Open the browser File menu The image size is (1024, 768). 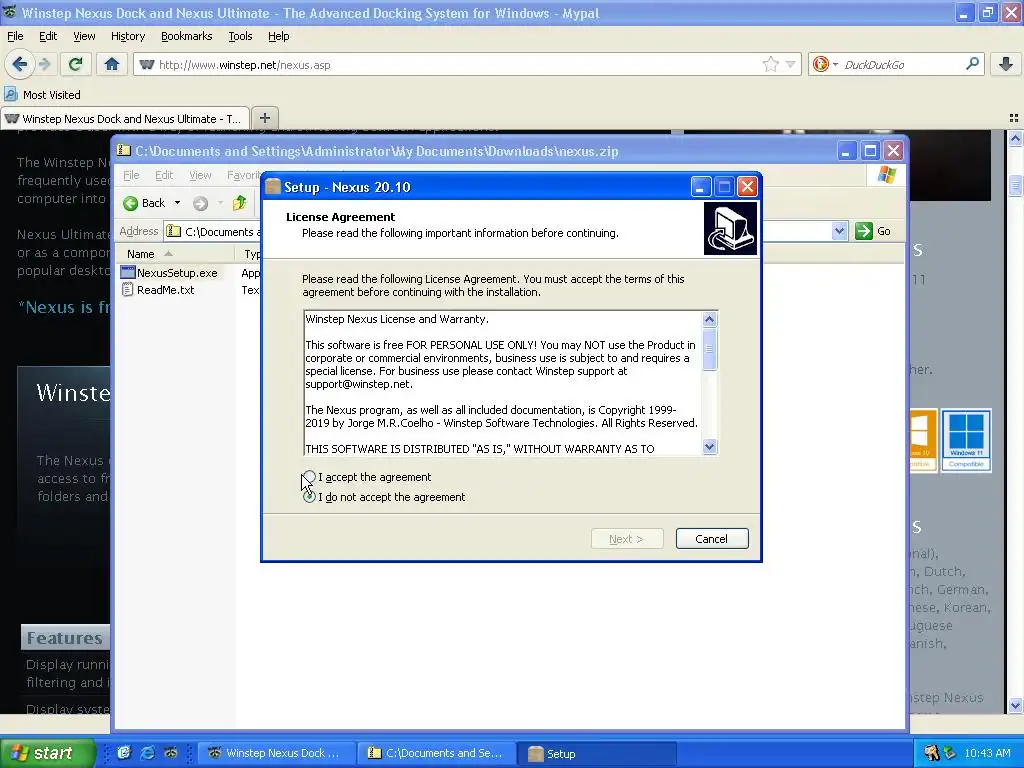click(x=15, y=36)
